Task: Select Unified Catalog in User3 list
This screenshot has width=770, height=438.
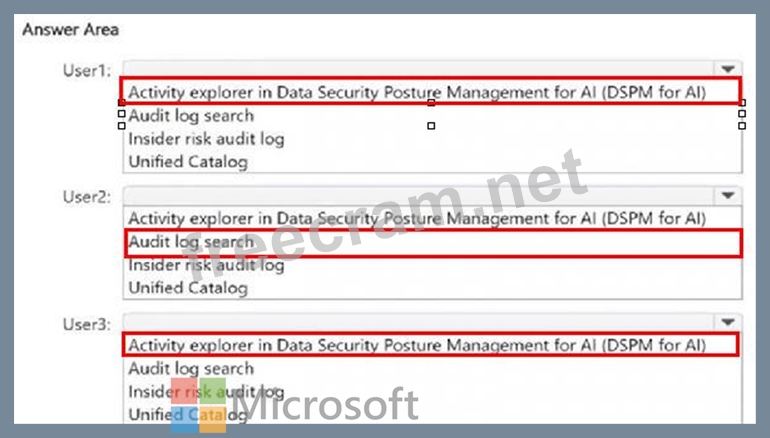Action: [x=188, y=414]
